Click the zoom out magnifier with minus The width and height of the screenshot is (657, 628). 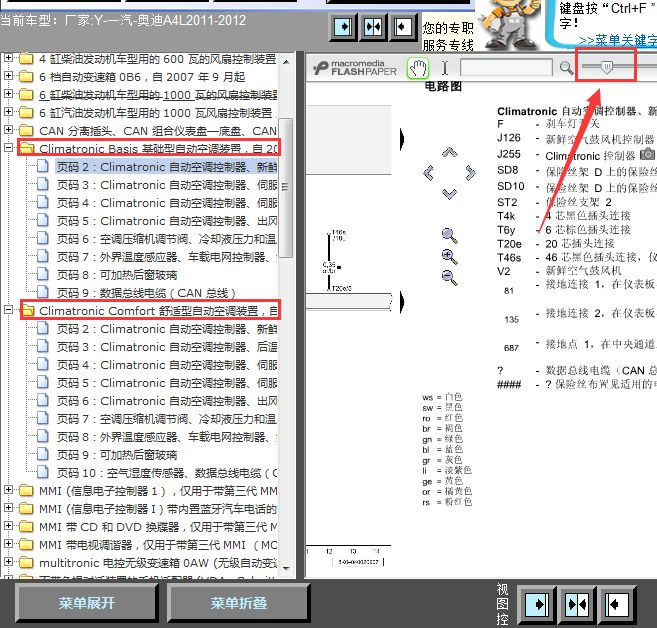[x=449, y=277]
